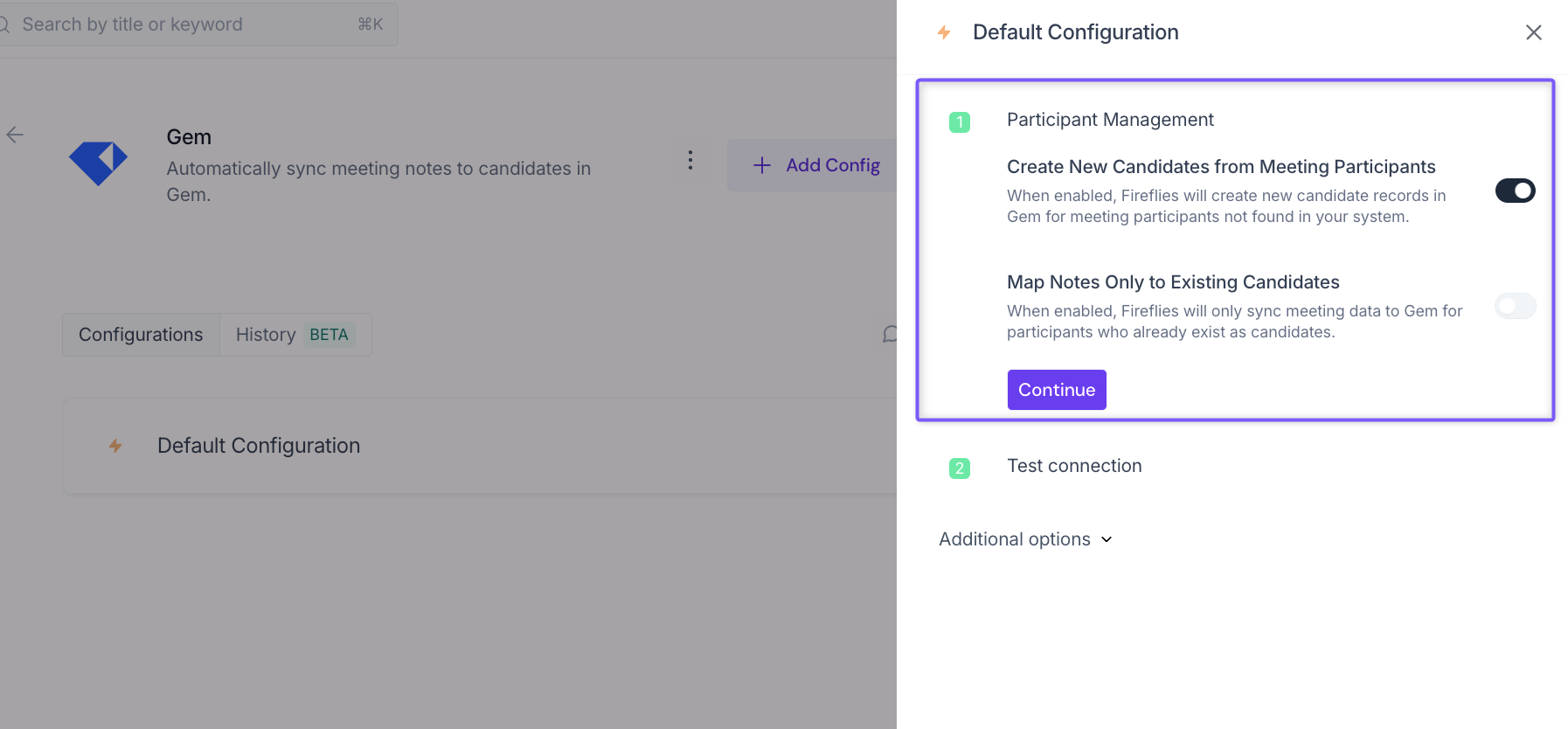Click the search magnifier icon
The image size is (1568, 729).
pos(3,24)
